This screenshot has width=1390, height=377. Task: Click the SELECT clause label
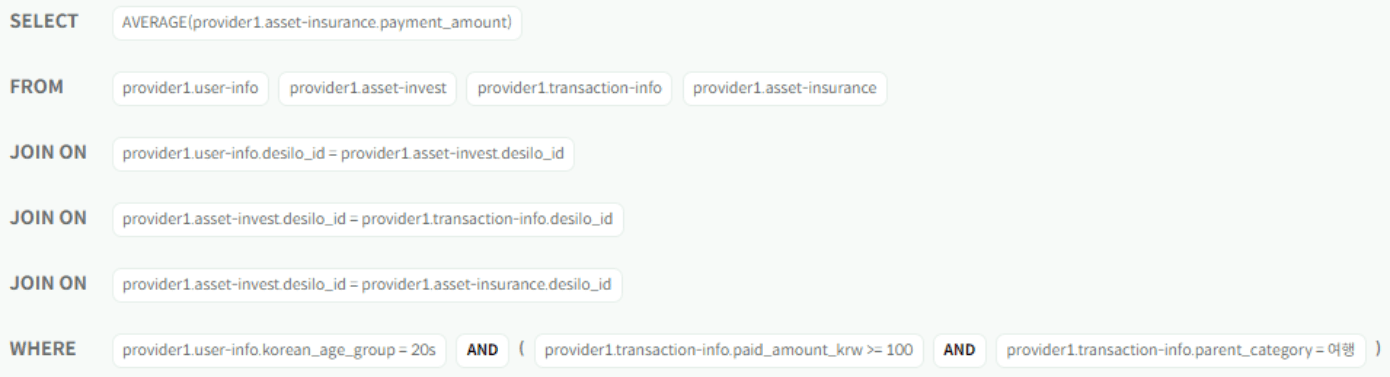(44, 22)
